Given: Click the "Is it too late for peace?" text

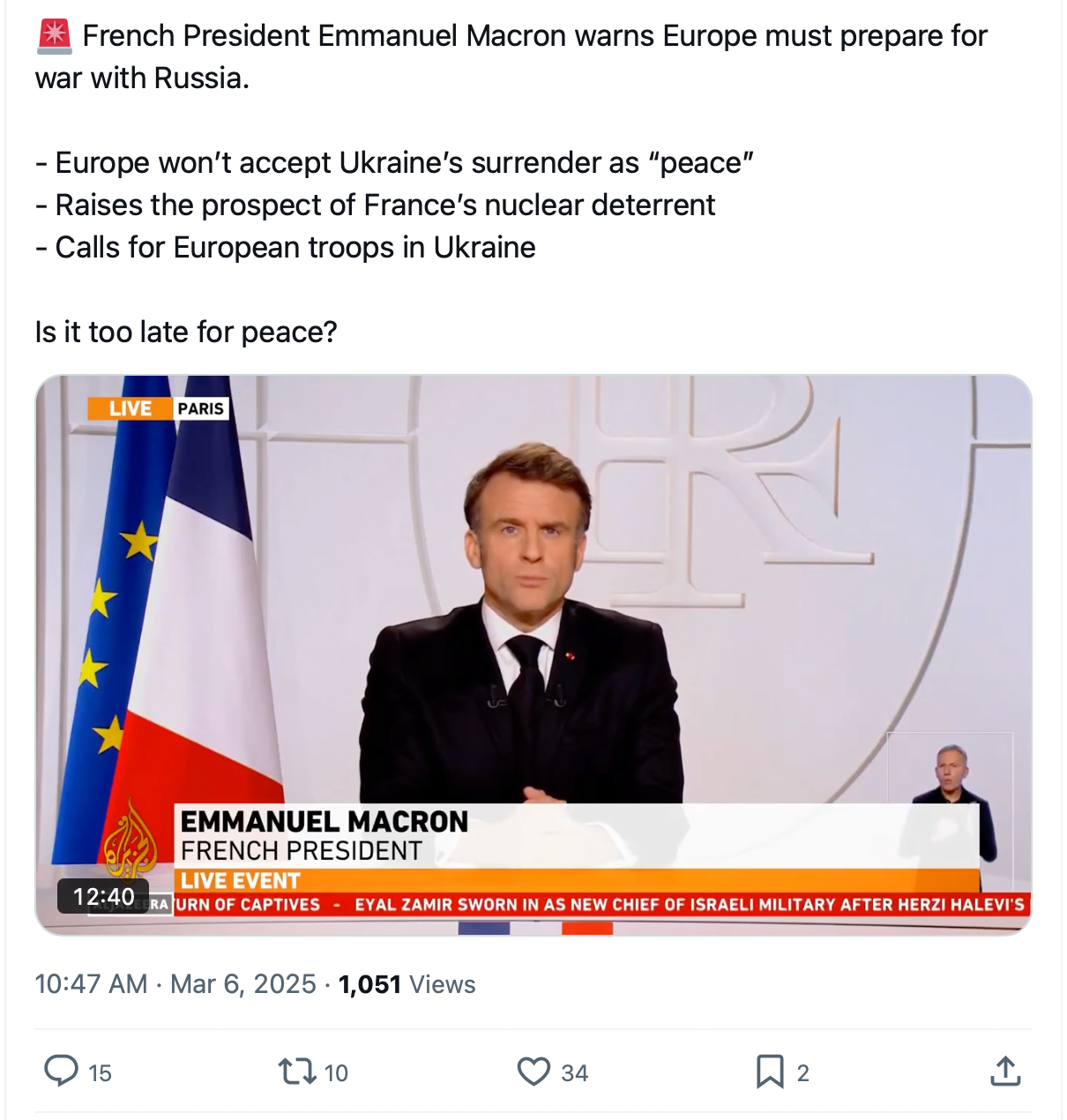Looking at the screenshot, I should pyautogui.click(x=186, y=332).
